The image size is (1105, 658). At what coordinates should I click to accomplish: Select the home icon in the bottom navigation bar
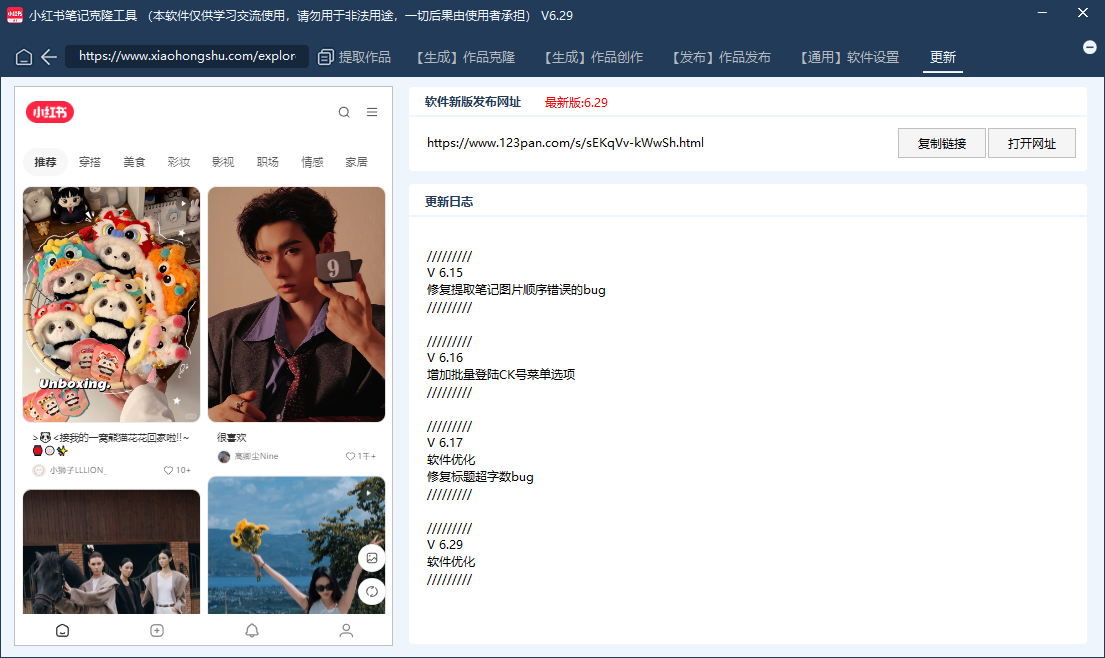(62, 630)
